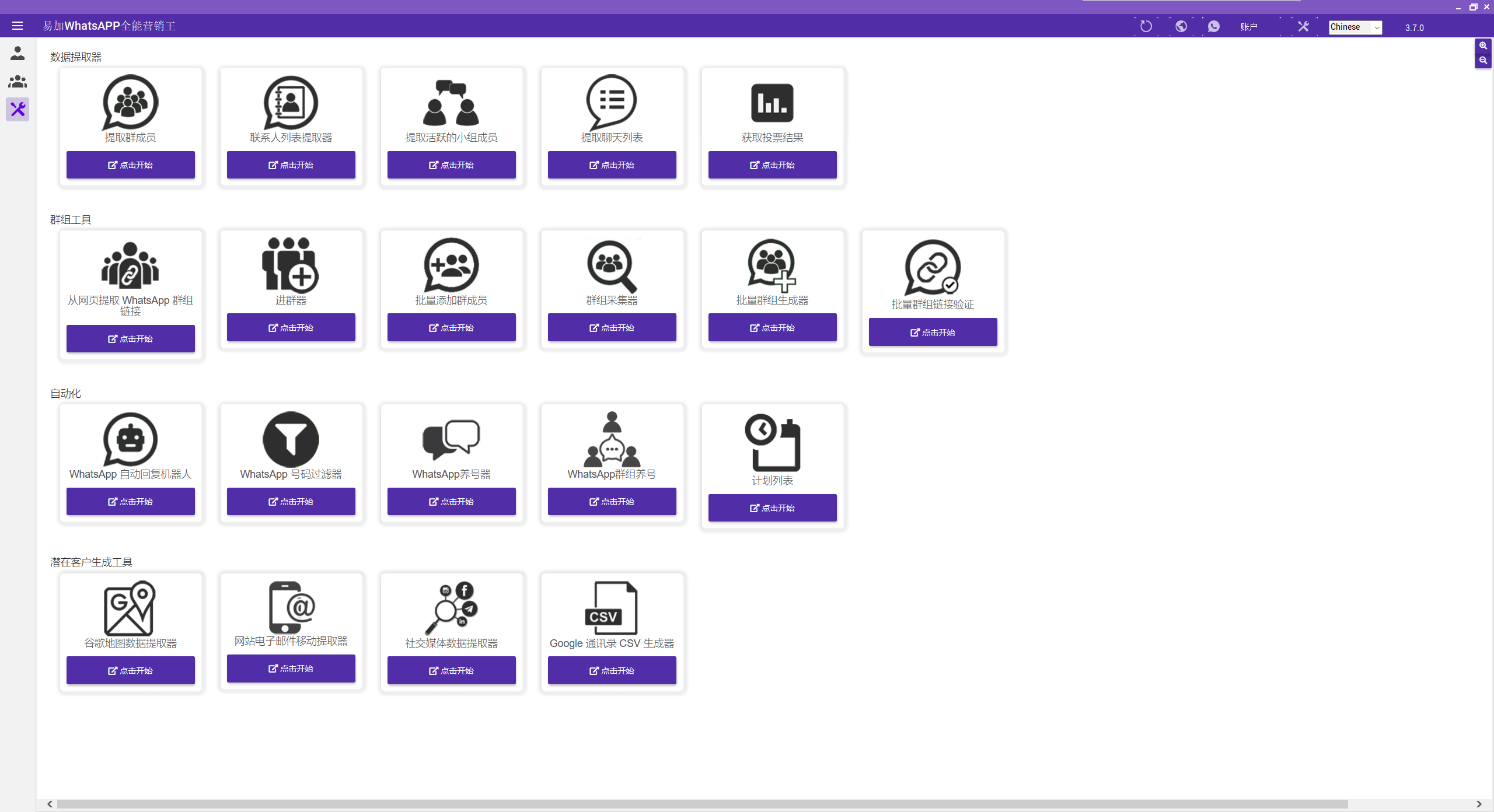Click the 进群器 people plus icon
The height and width of the screenshot is (812, 1494).
tap(291, 264)
